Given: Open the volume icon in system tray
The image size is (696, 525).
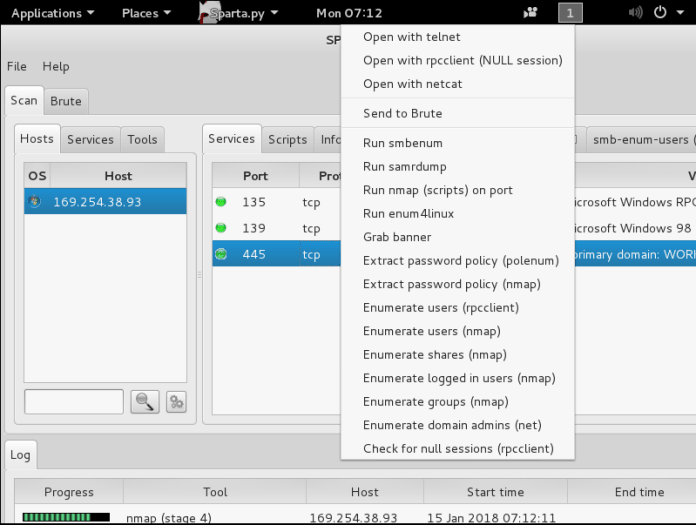Looking at the screenshot, I should click(635, 13).
